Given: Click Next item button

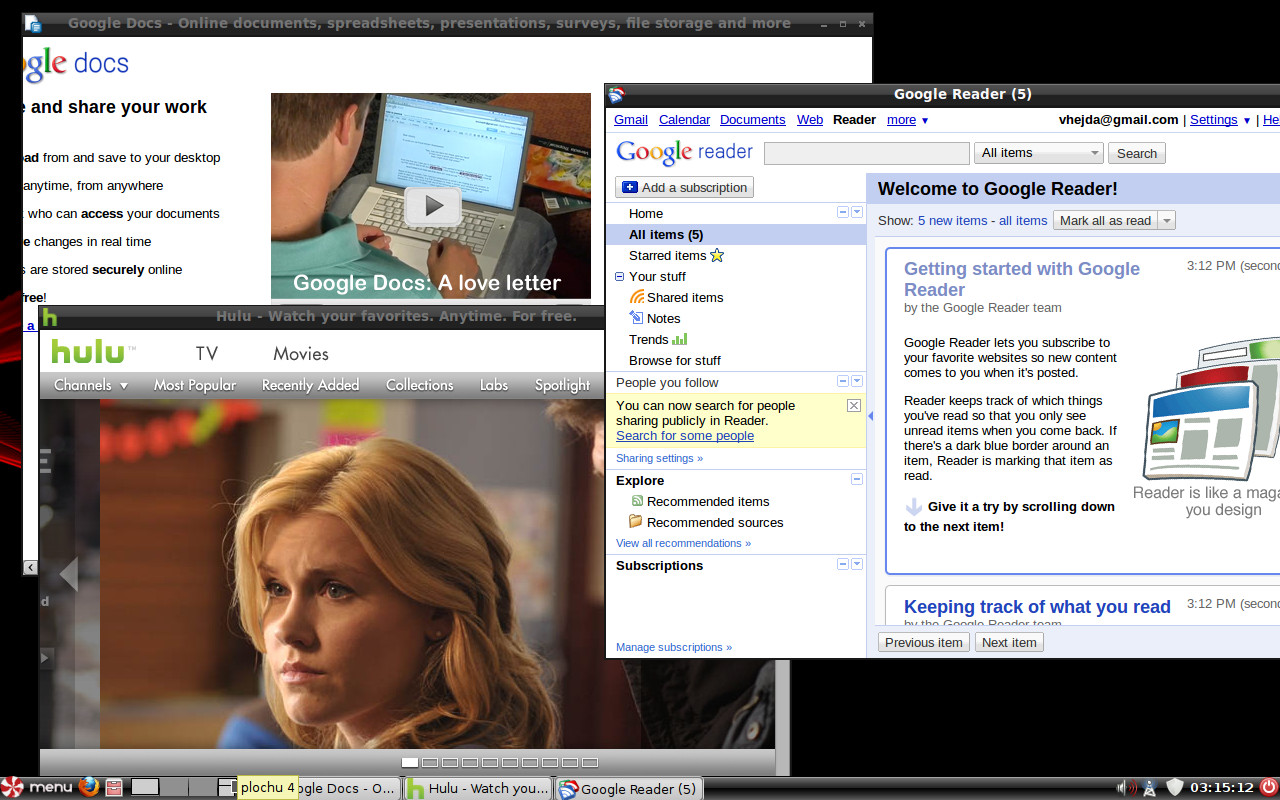Looking at the screenshot, I should 1009,642.
